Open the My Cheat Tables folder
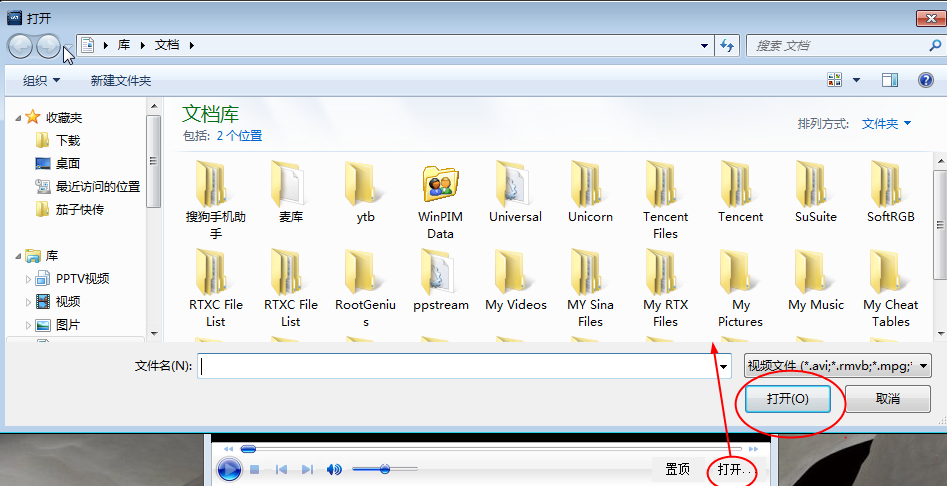Screen dimensions: 947x486 pos(890,288)
